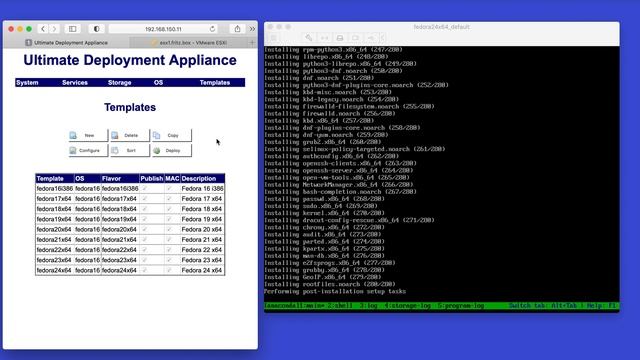Toggle Publish checkbox for fedora21x64
640x360 pixels.
pyautogui.click(x=144, y=239)
